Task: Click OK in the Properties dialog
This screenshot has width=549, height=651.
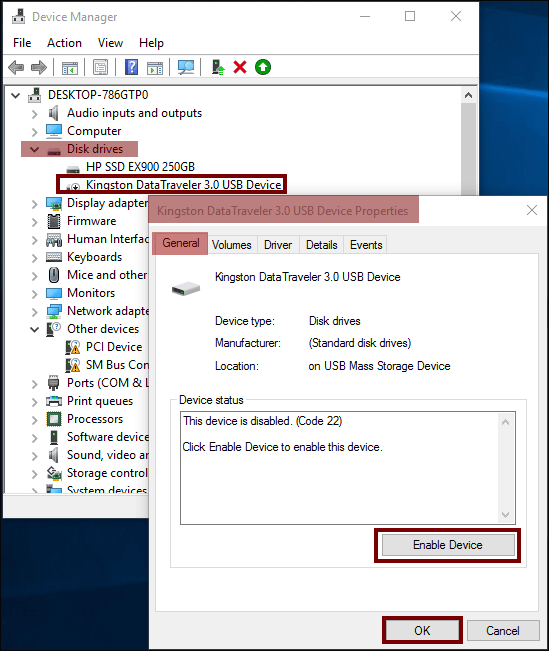Action: coord(422,631)
